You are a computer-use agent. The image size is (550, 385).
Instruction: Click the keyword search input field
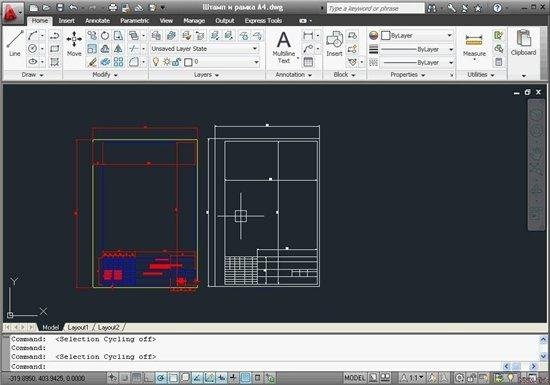[x=376, y=8]
